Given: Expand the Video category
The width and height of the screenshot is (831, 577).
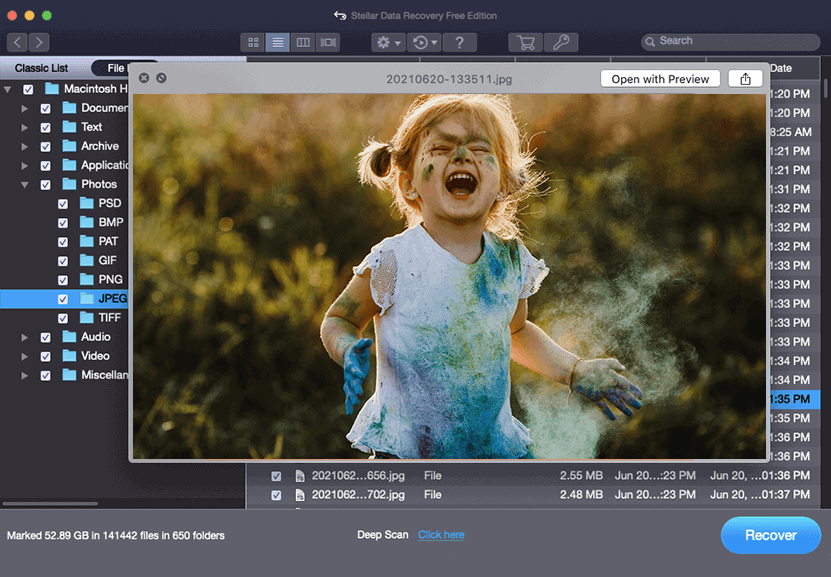Looking at the screenshot, I should [x=24, y=356].
